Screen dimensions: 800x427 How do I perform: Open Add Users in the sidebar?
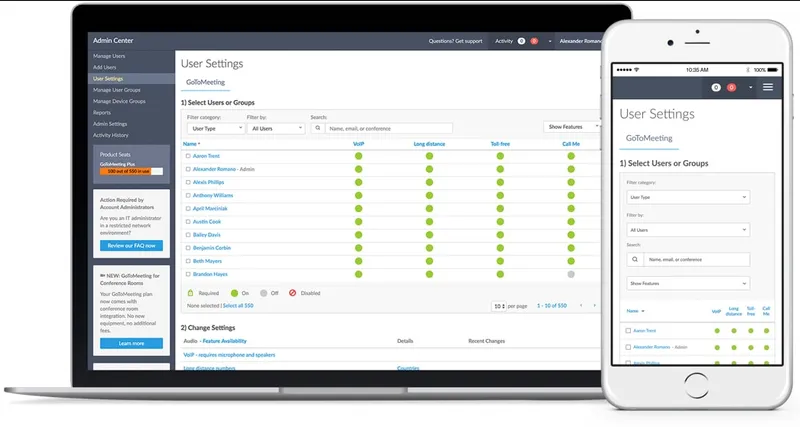point(105,67)
